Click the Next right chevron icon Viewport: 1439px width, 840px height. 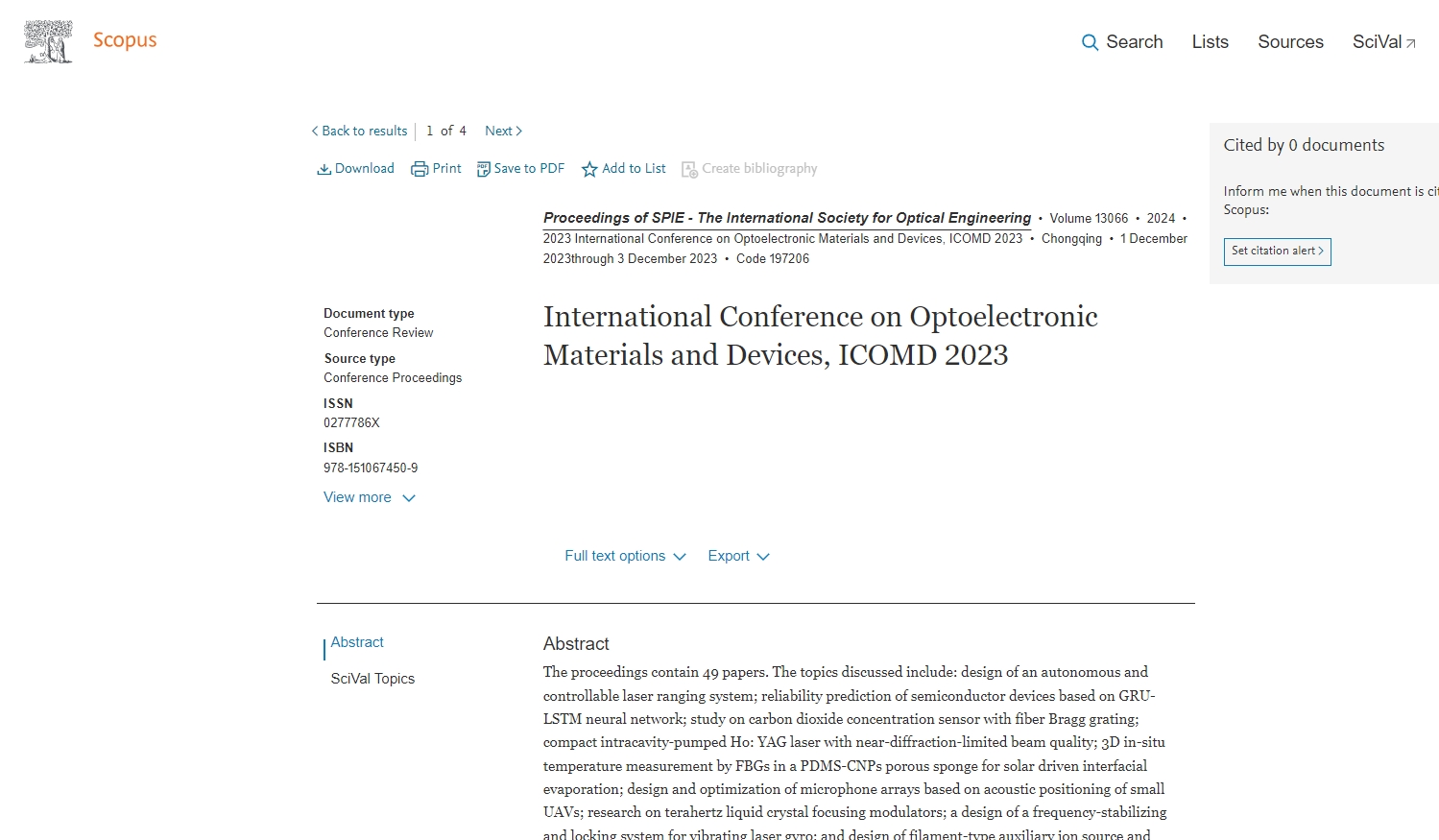[519, 131]
